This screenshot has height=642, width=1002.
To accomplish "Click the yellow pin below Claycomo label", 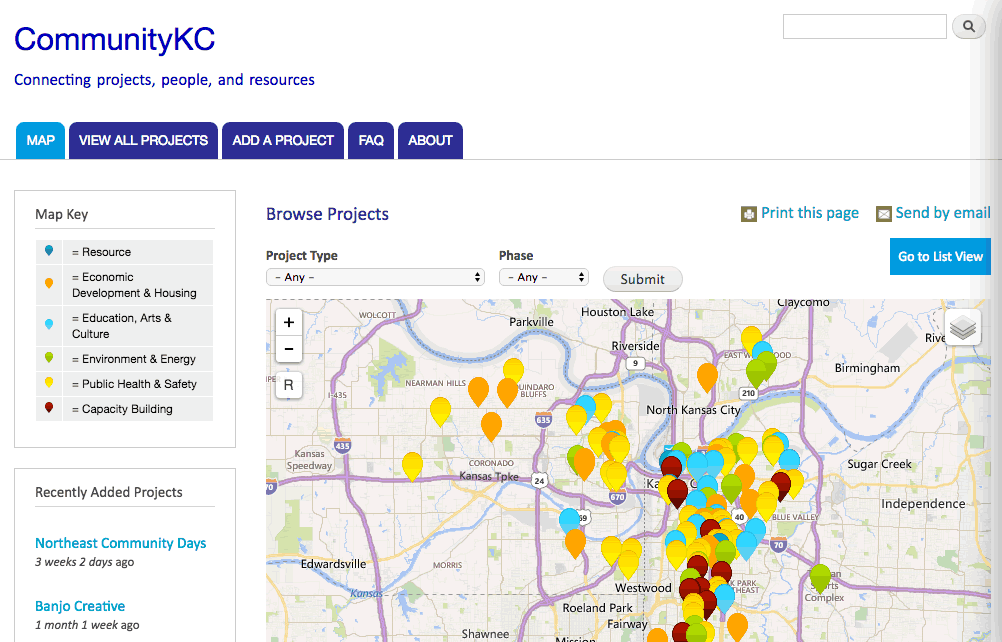I will point(752,339).
